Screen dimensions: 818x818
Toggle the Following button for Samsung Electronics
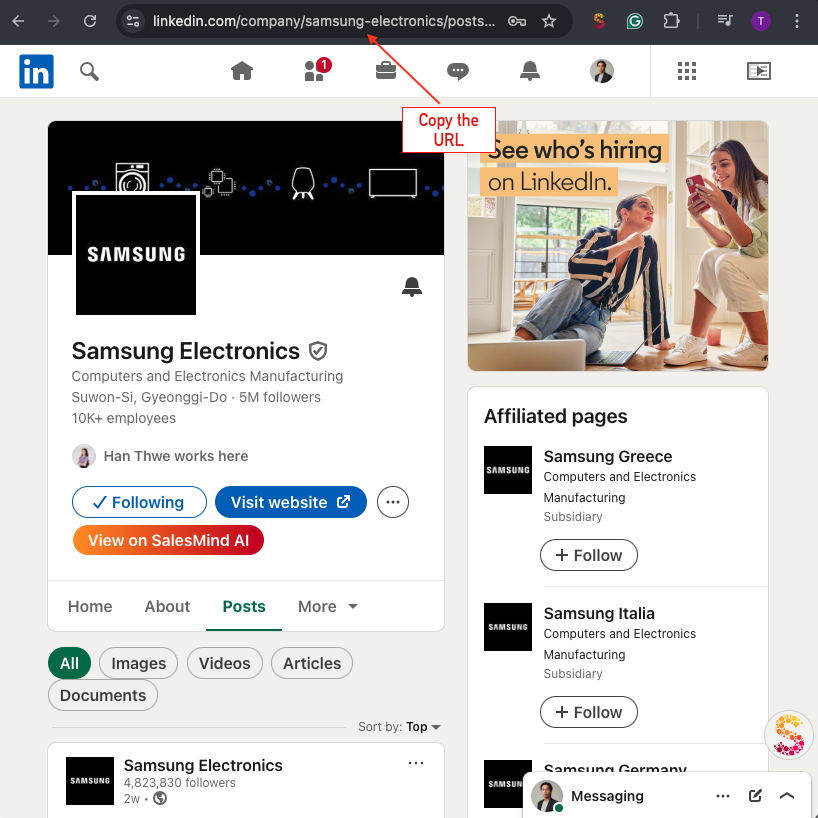tap(139, 502)
